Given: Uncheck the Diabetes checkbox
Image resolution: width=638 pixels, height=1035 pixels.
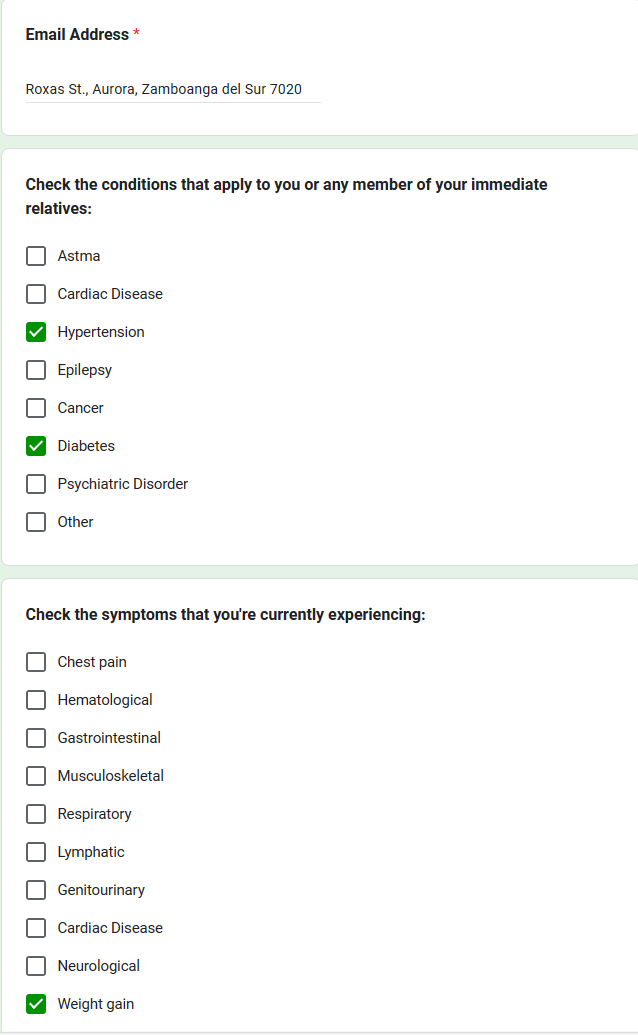Looking at the screenshot, I should click(36, 446).
